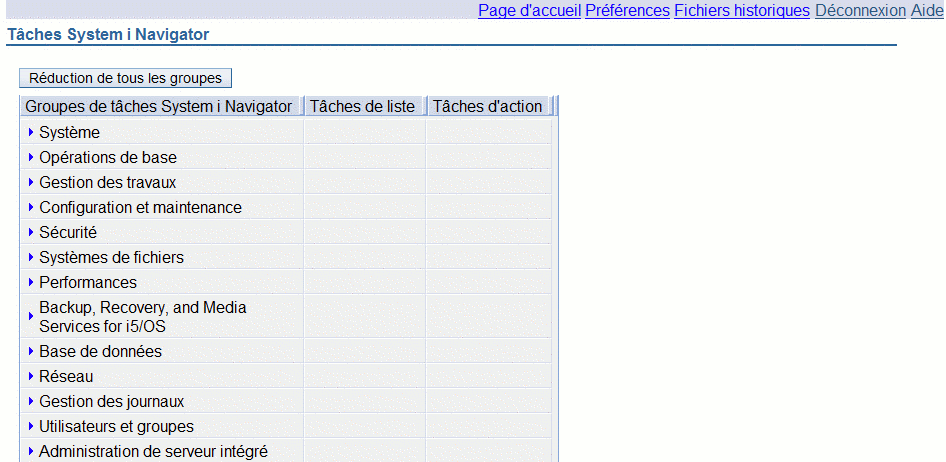The image size is (946, 462).
Task: Expand the Base de données arrow
Action: coord(31,351)
